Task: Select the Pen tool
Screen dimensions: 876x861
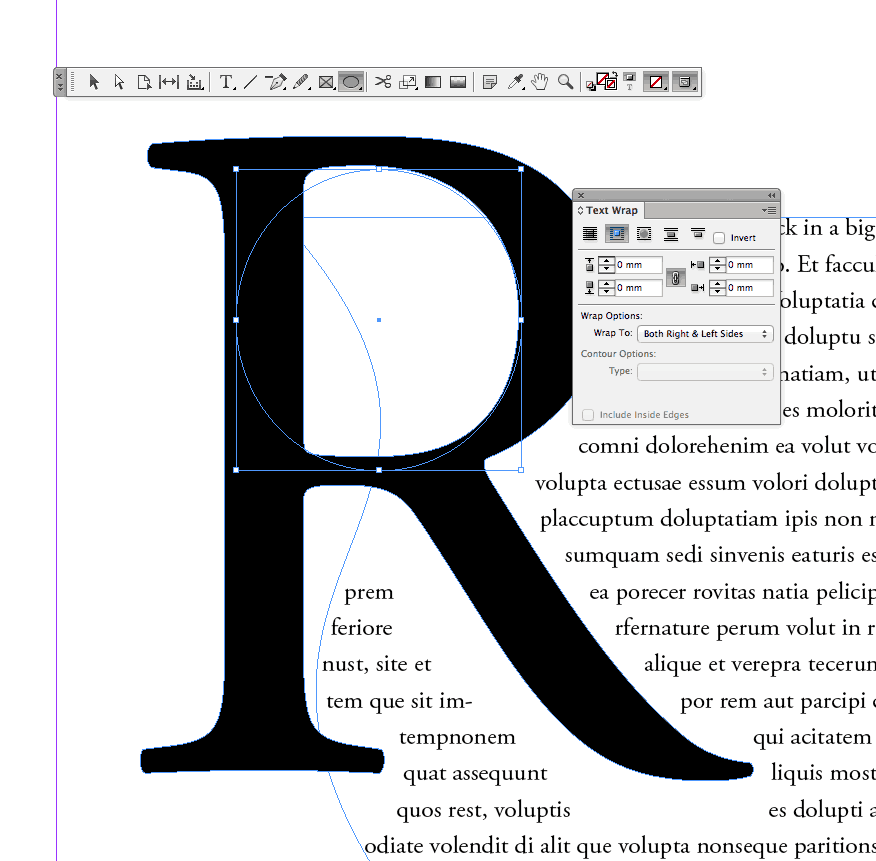Action: click(x=277, y=82)
